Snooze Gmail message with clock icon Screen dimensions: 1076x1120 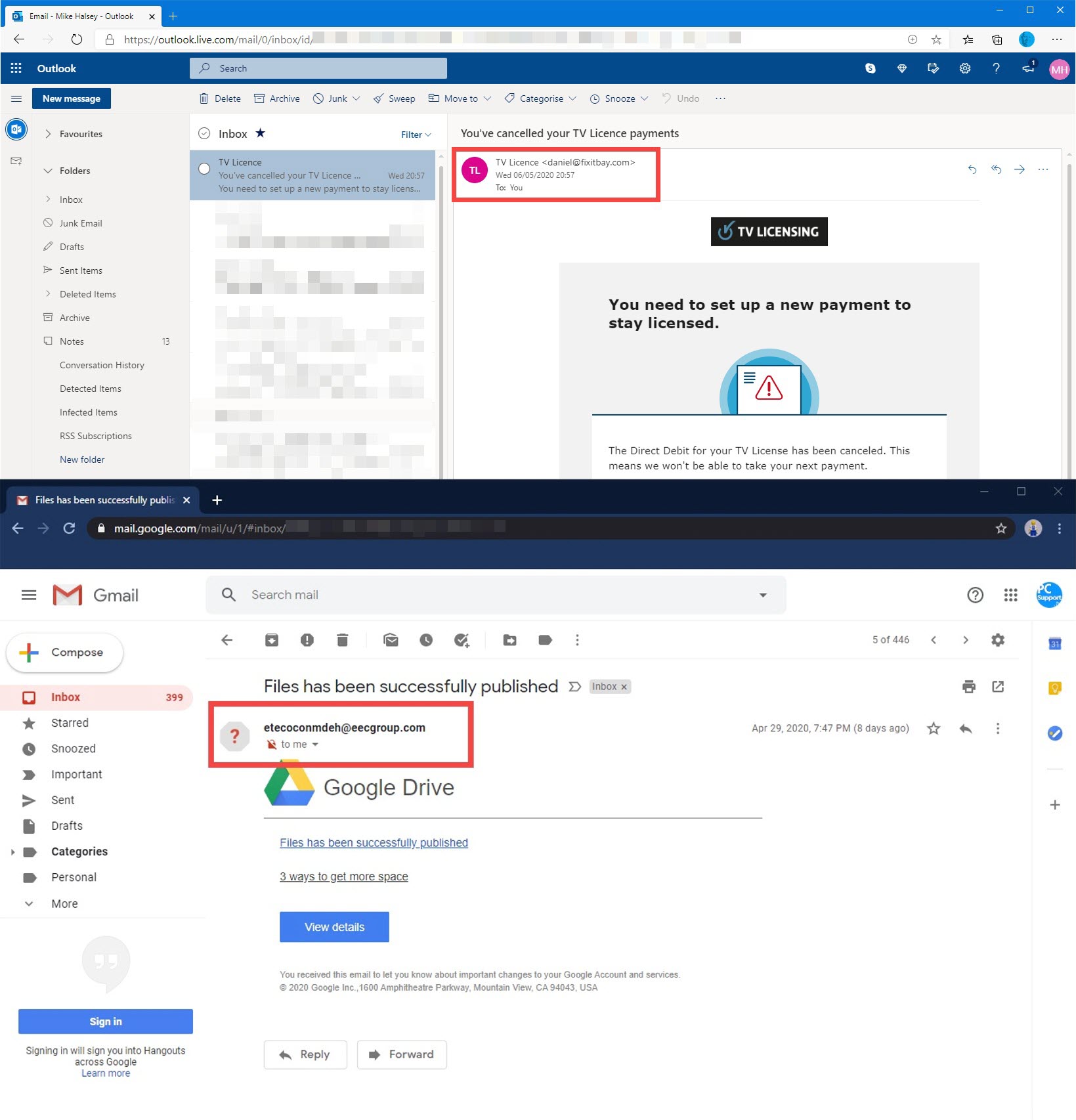pos(426,640)
